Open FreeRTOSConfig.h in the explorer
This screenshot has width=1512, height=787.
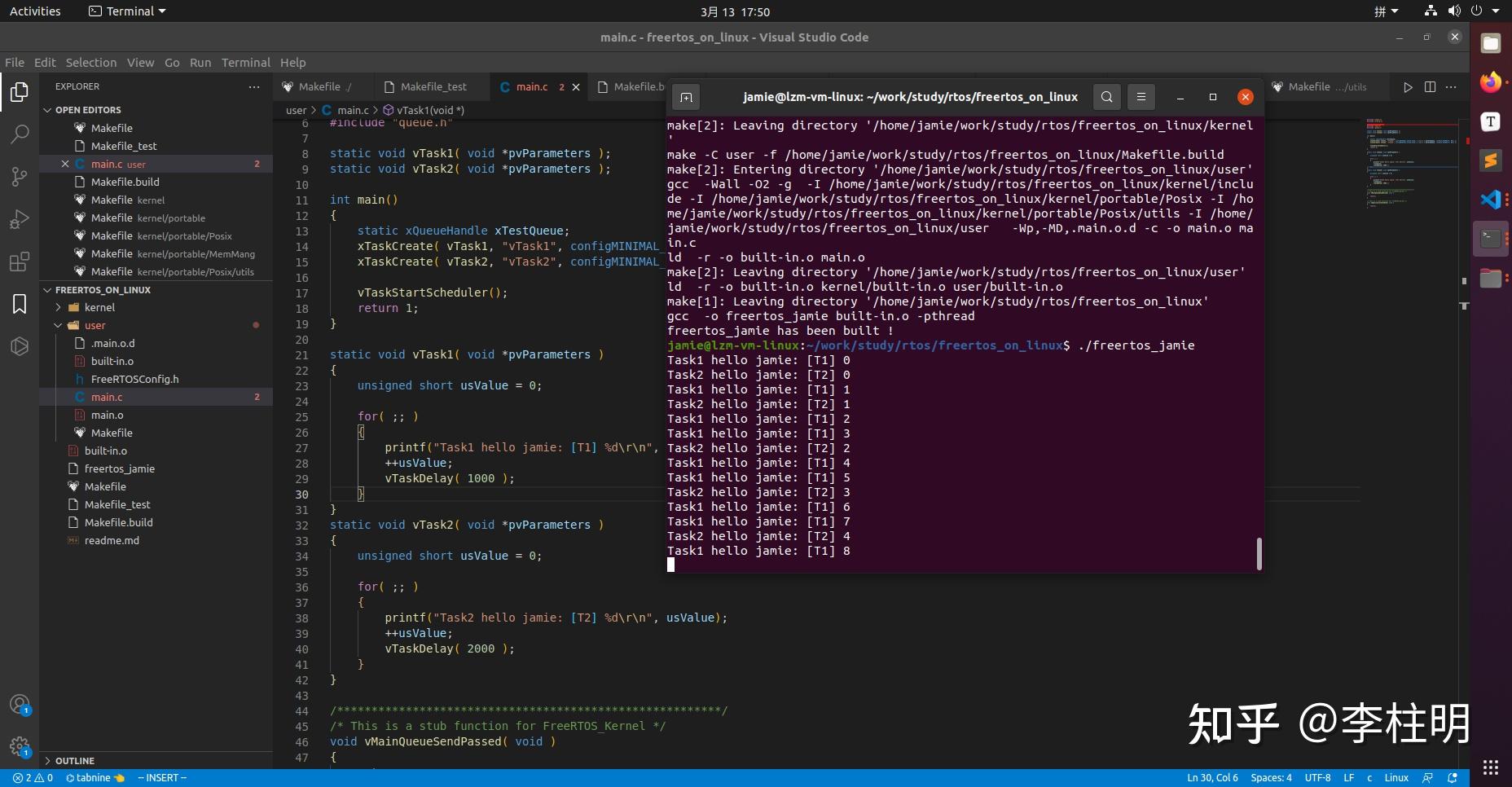click(x=134, y=379)
